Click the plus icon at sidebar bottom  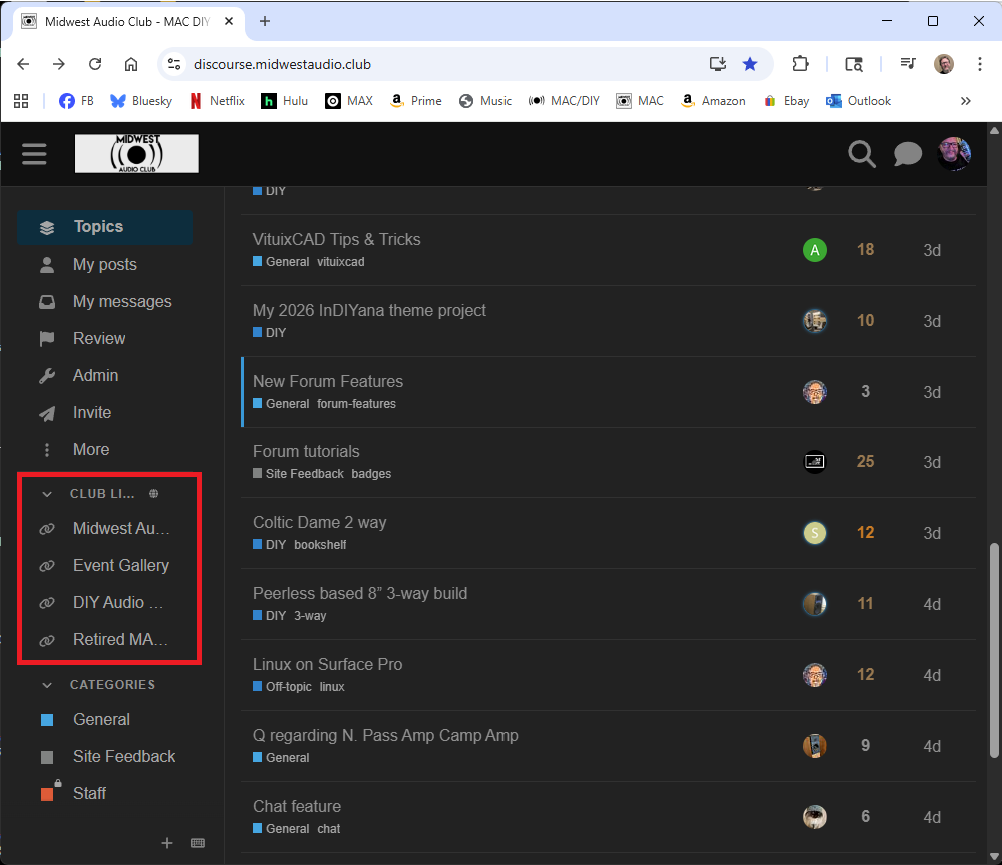(167, 843)
